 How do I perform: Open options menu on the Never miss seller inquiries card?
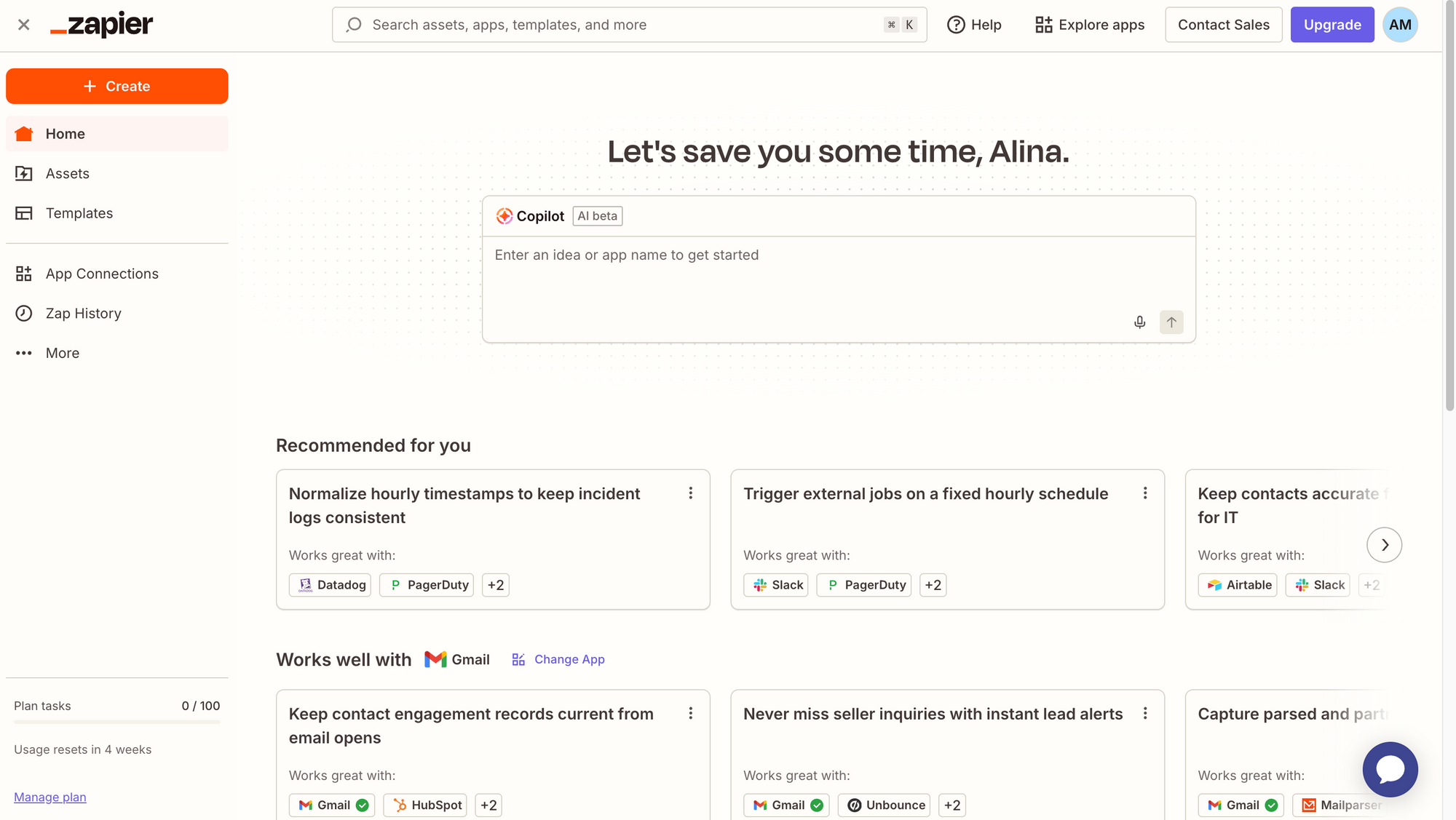(x=1144, y=714)
